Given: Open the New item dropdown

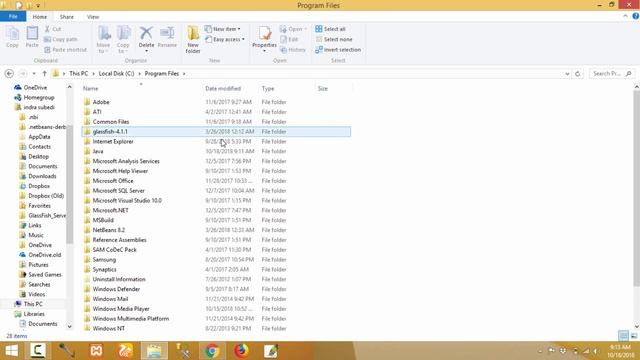Looking at the screenshot, I should (222, 29).
